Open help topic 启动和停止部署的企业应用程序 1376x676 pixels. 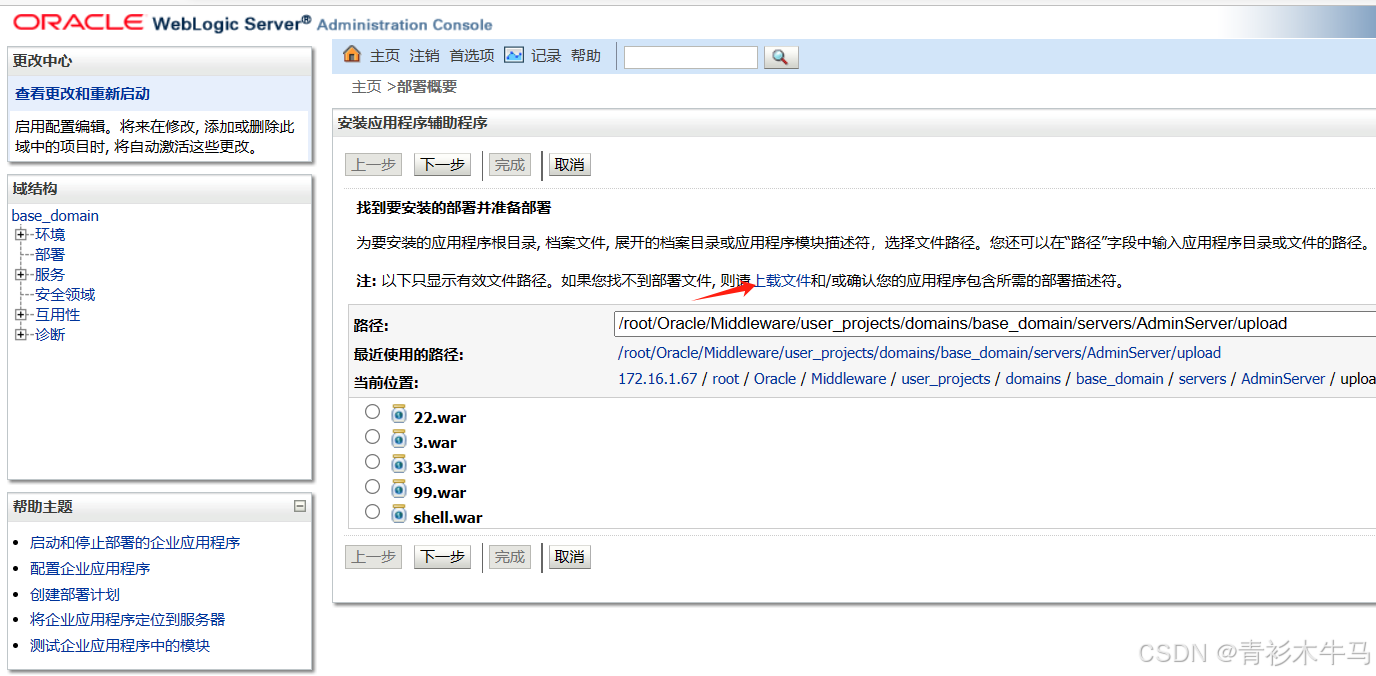[135, 543]
